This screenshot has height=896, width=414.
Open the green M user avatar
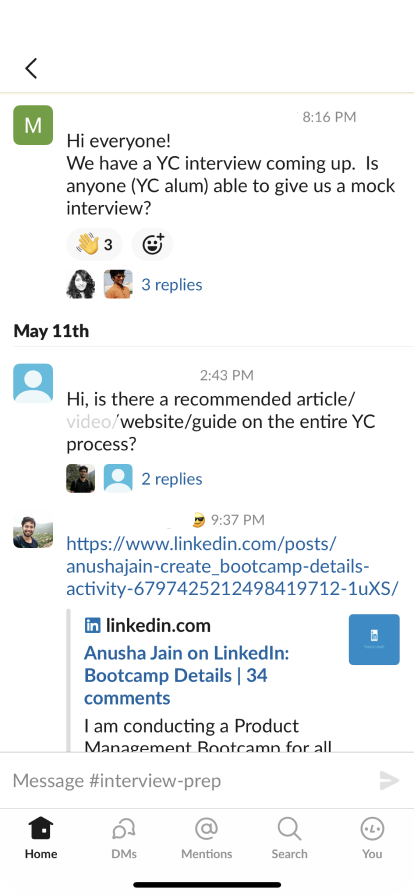[33, 125]
